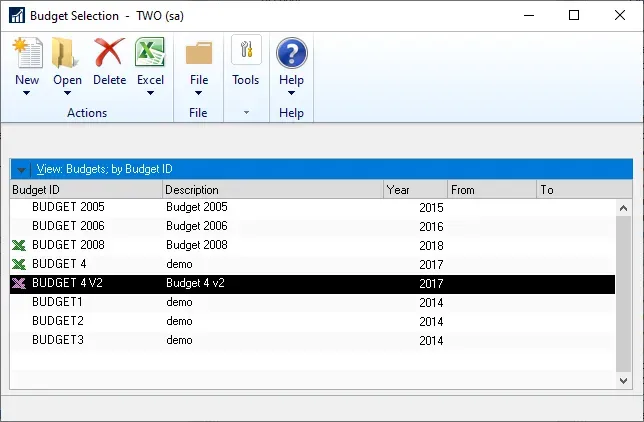The height and width of the screenshot is (422, 644).
Task: Sort by the Budget ID column header
Action: click(x=86, y=190)
